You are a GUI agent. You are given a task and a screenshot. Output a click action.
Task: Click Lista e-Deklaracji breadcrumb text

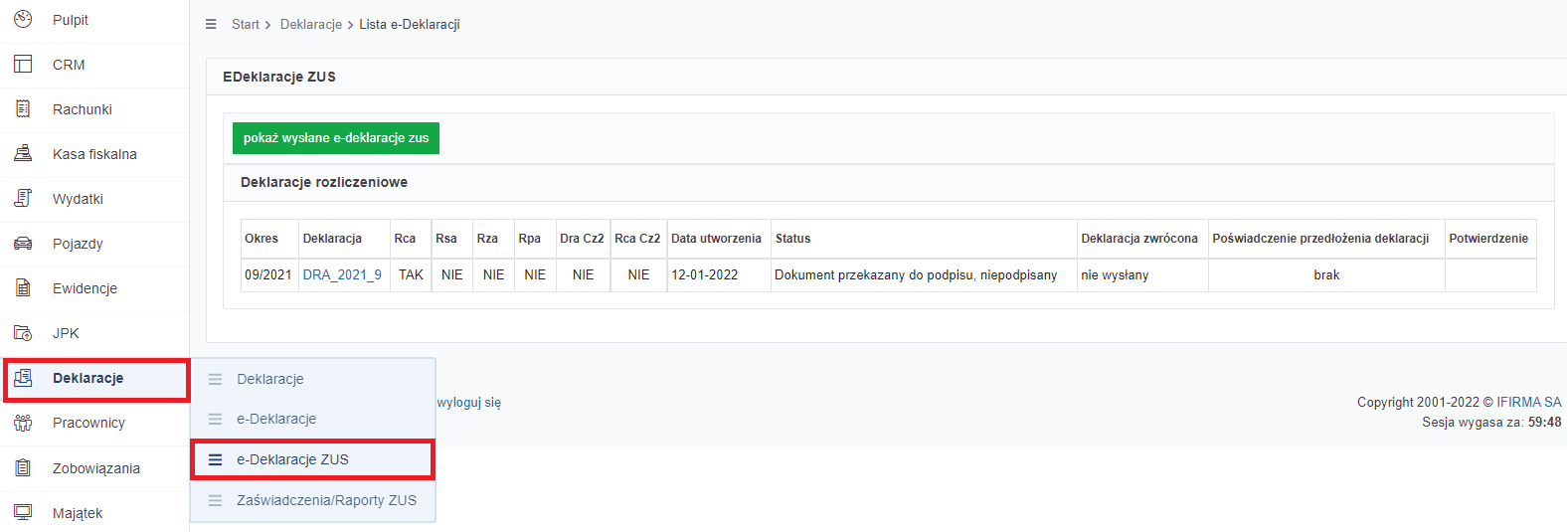(410, 24)
